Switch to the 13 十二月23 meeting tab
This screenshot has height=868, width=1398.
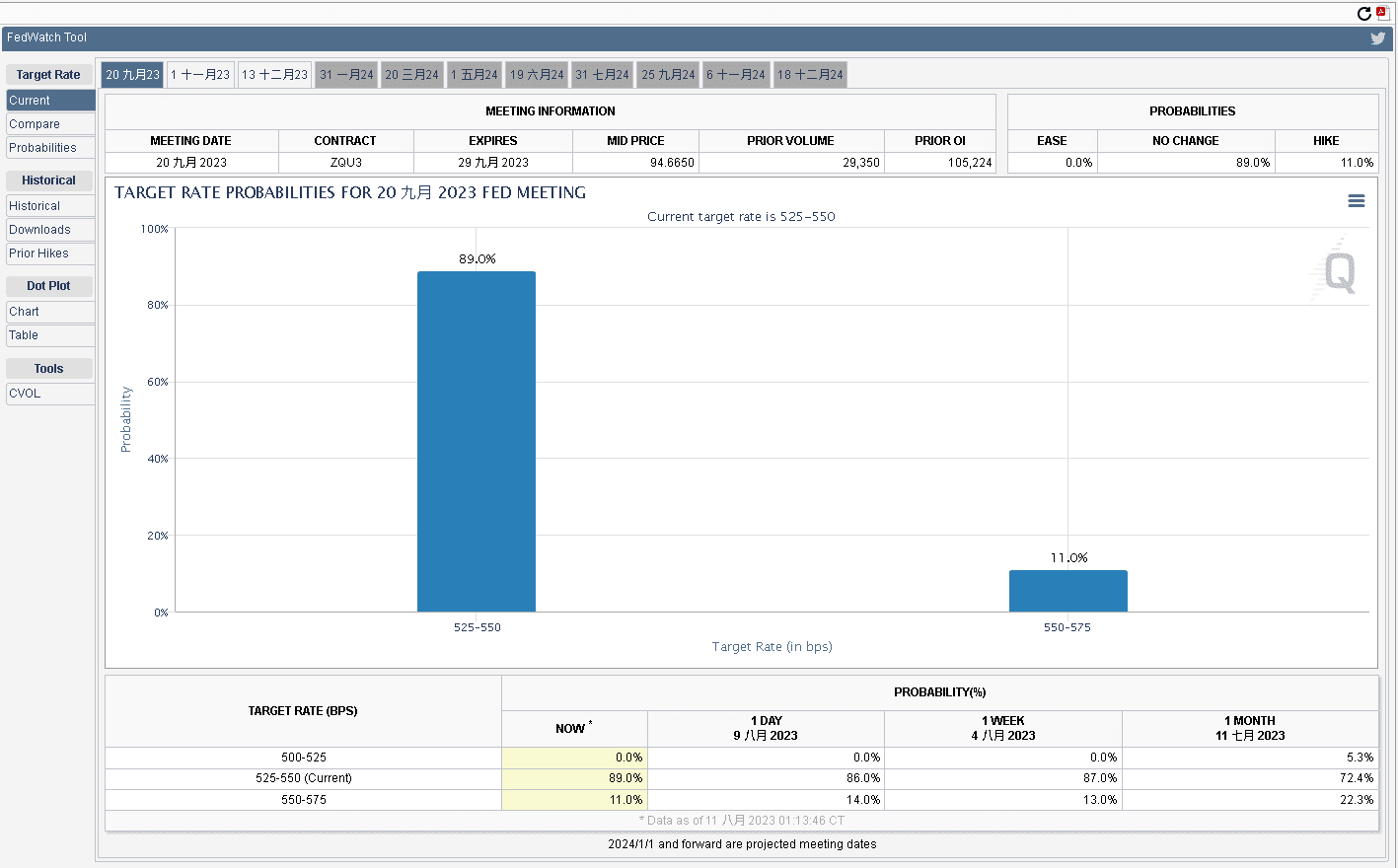tap(274, 75)
